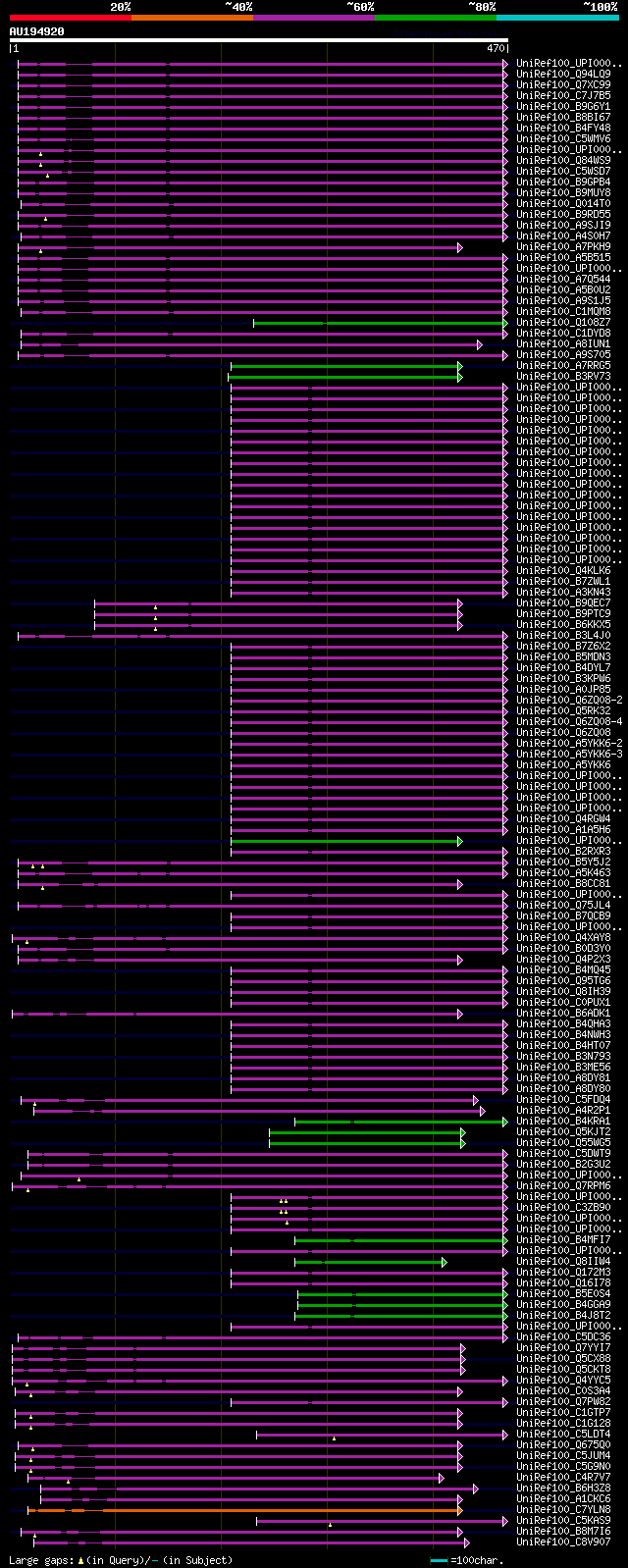Click the cyan ~100% identity legend segment
The width and height of the screenshot is (628, 1568).
click(x=557, y=18)
